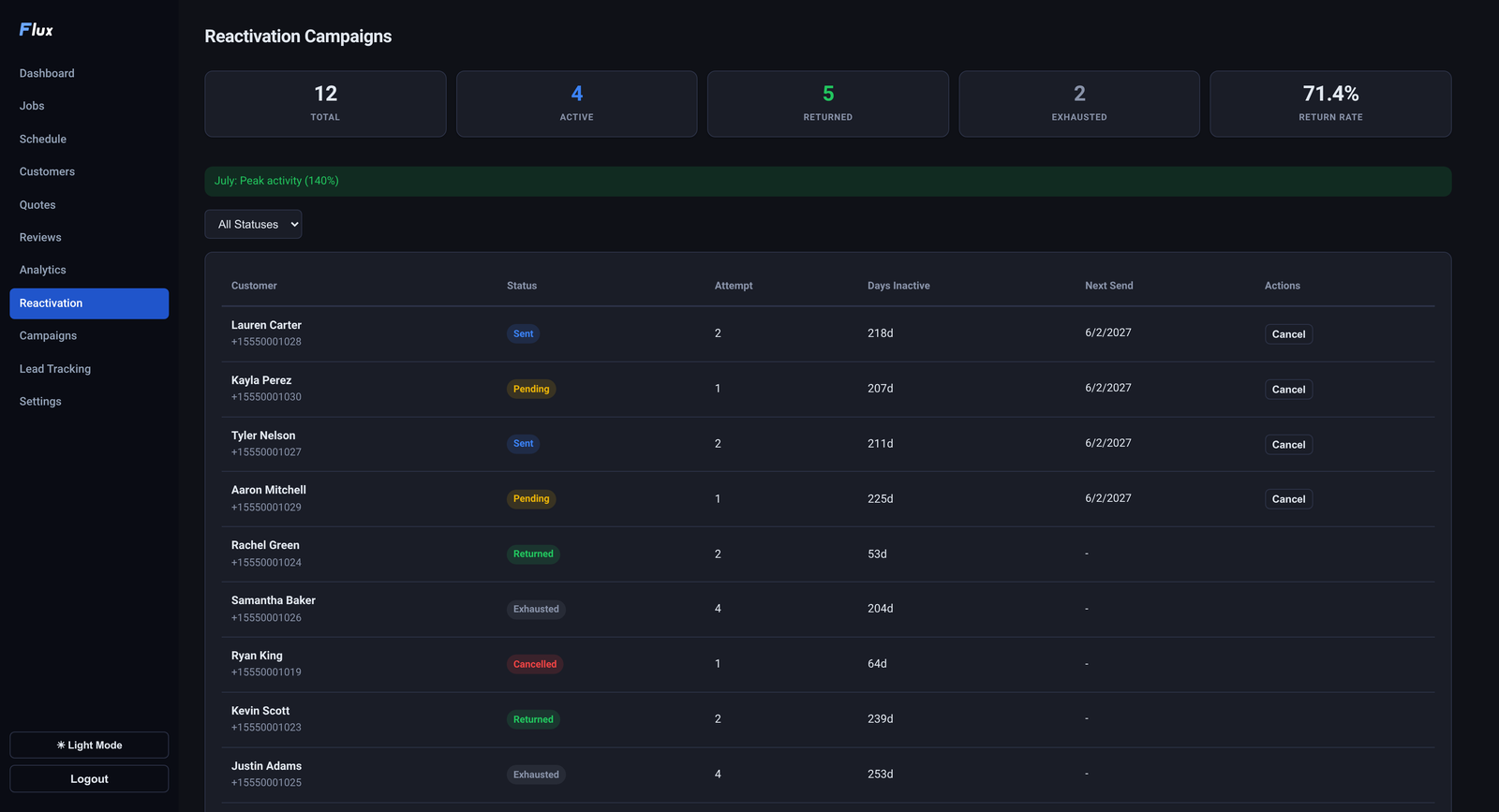Click phone number +15550001028

click(x=266, y=342)
